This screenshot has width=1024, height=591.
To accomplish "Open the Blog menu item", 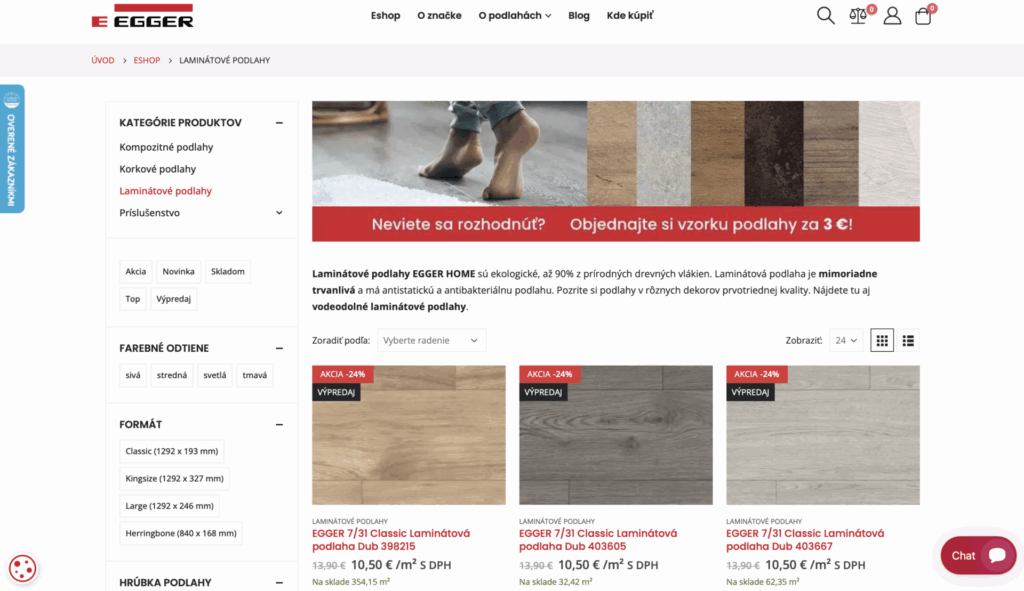I will (x=579, y=16).
